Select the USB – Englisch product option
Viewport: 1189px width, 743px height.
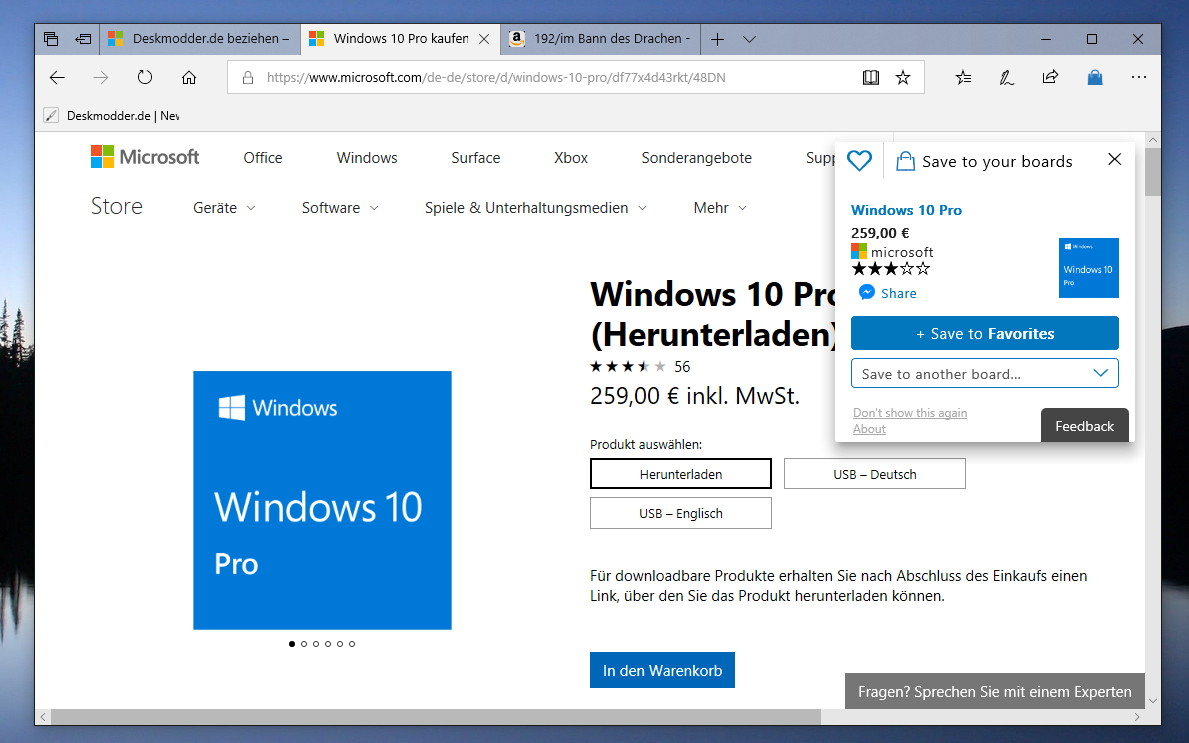pos(681,513)
